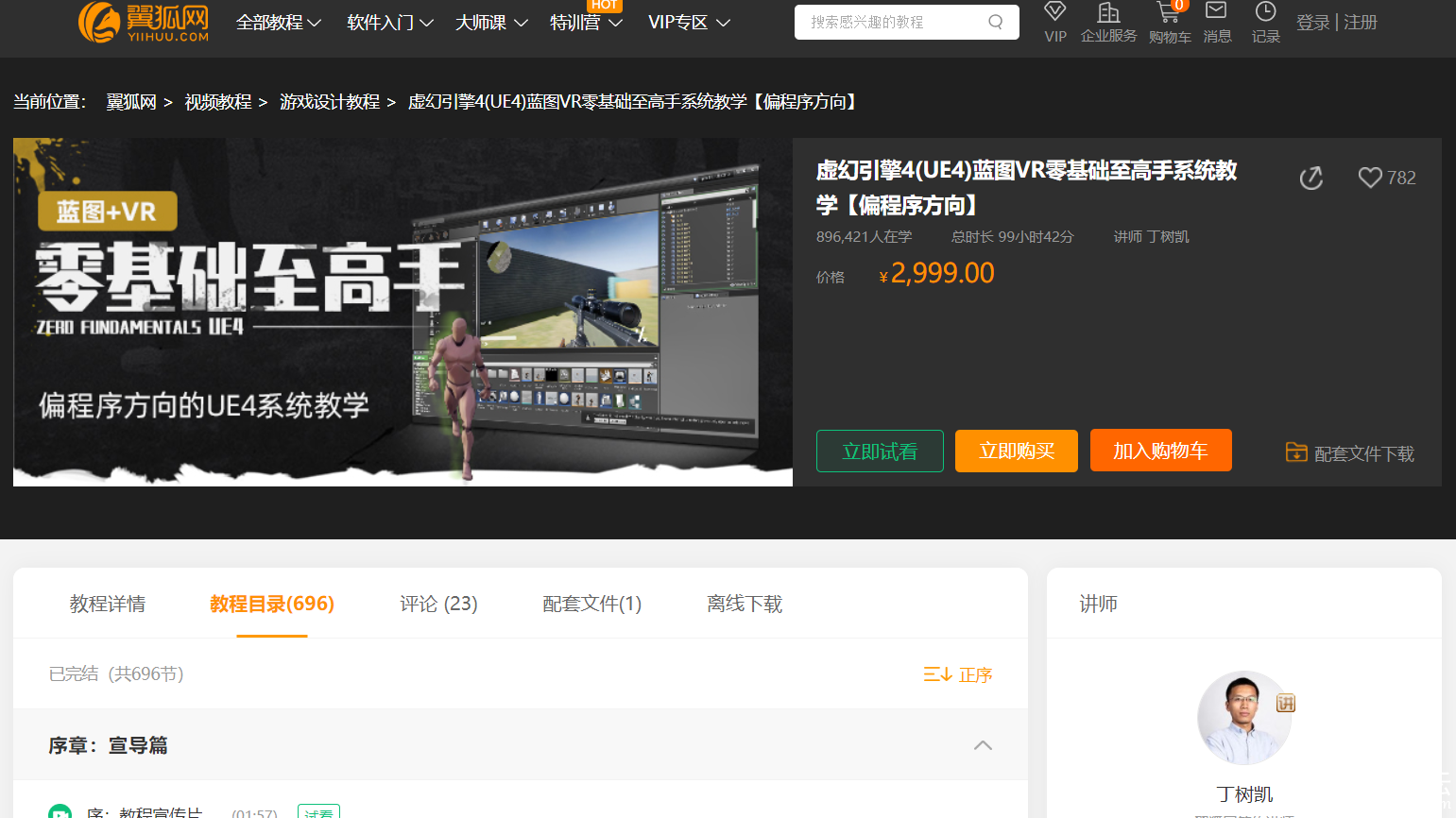Click the share icon beside course title
The width and height of the screenshot is (1456, 818).
click(1311, 178)
